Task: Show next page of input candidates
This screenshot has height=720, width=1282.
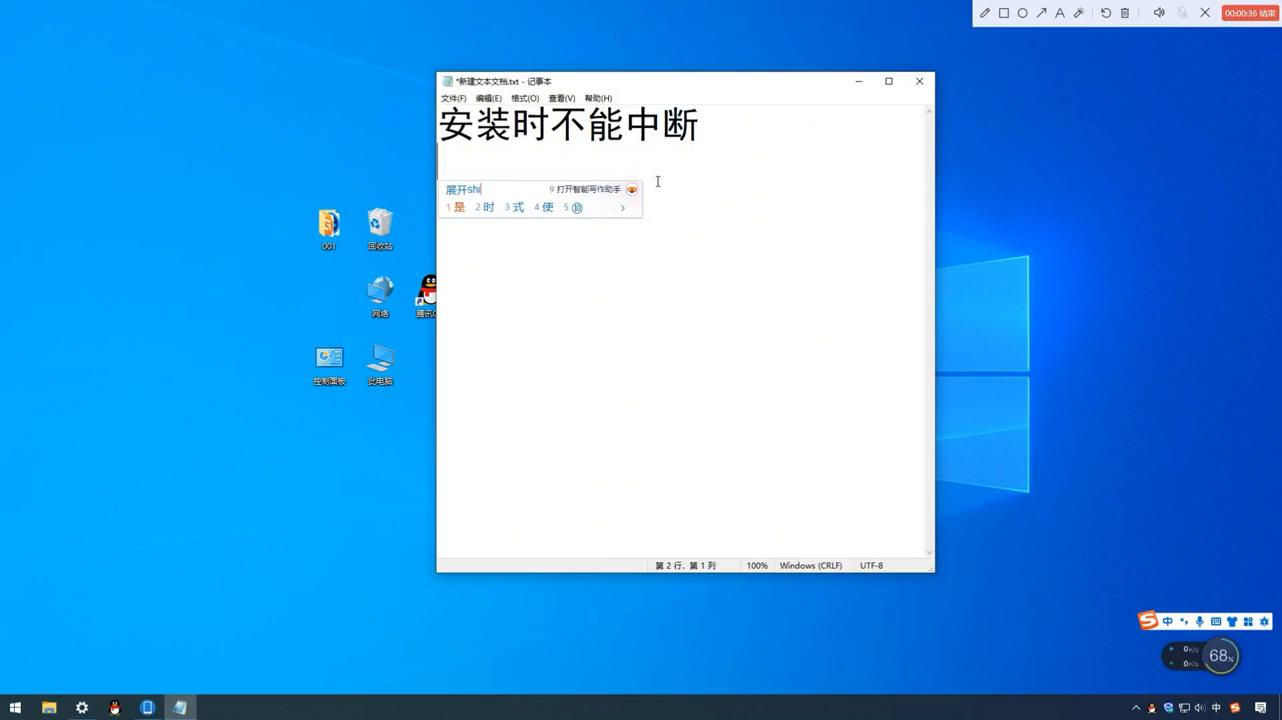Action: coord(622,207)
